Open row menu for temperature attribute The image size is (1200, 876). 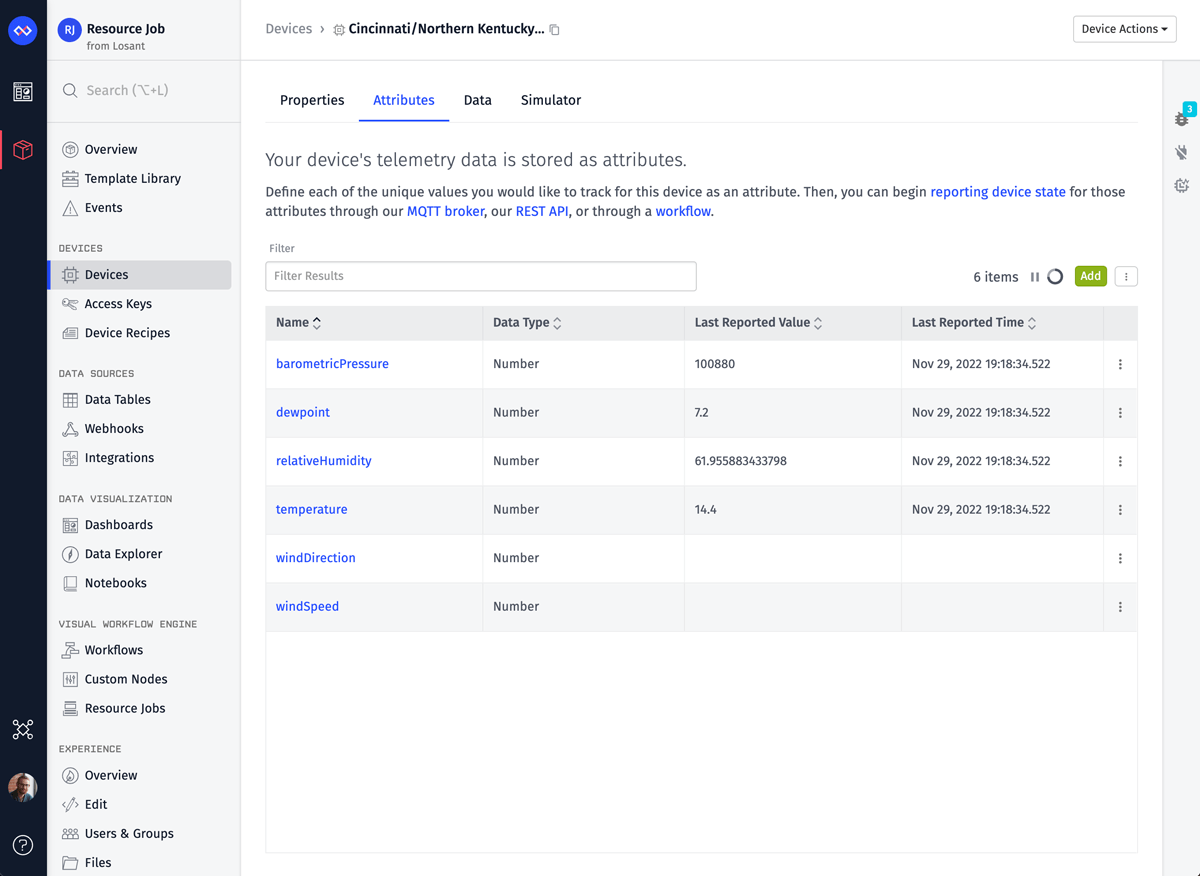(1120, 510)
